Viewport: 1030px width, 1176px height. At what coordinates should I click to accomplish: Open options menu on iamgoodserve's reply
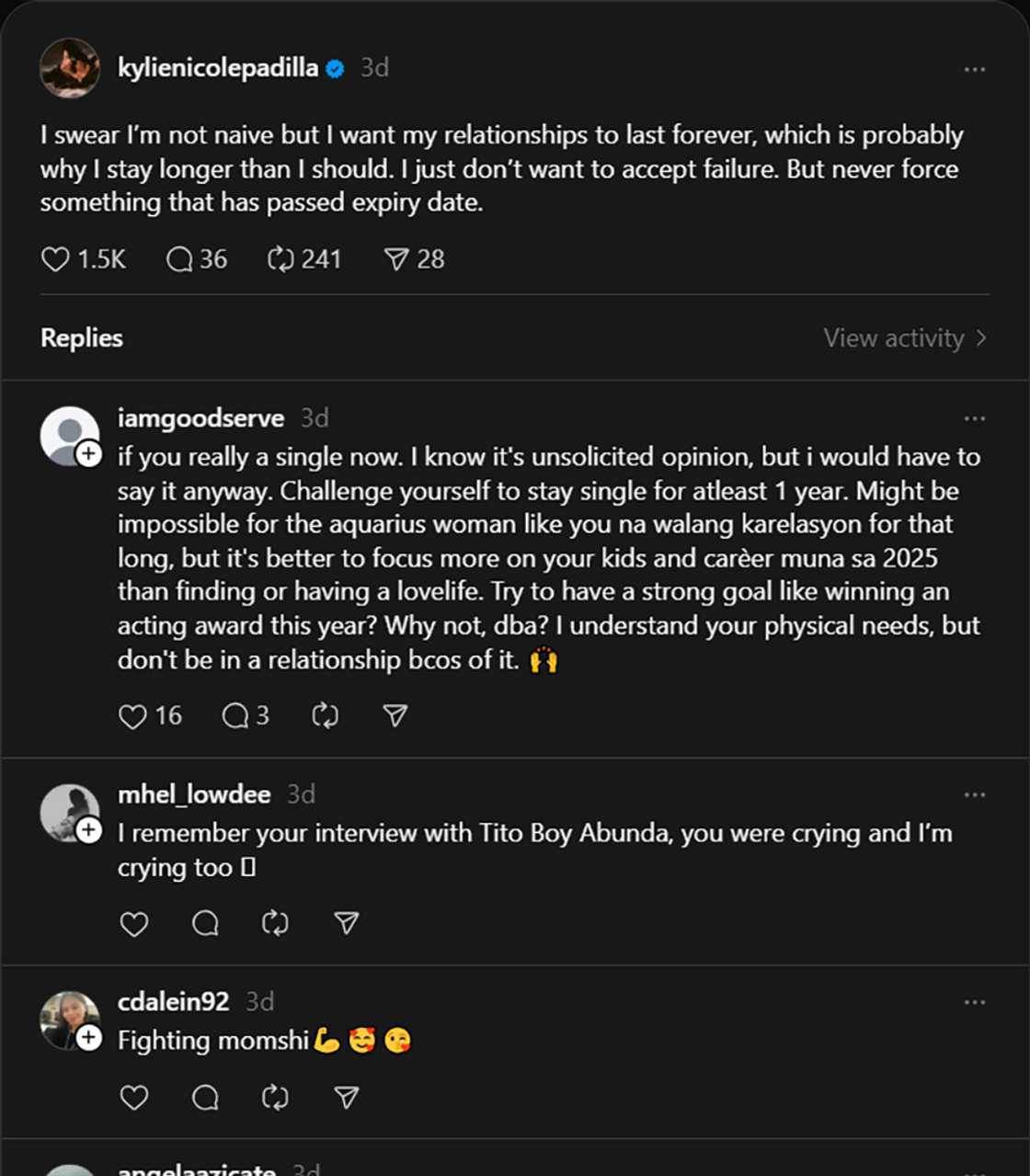(976, 417)
